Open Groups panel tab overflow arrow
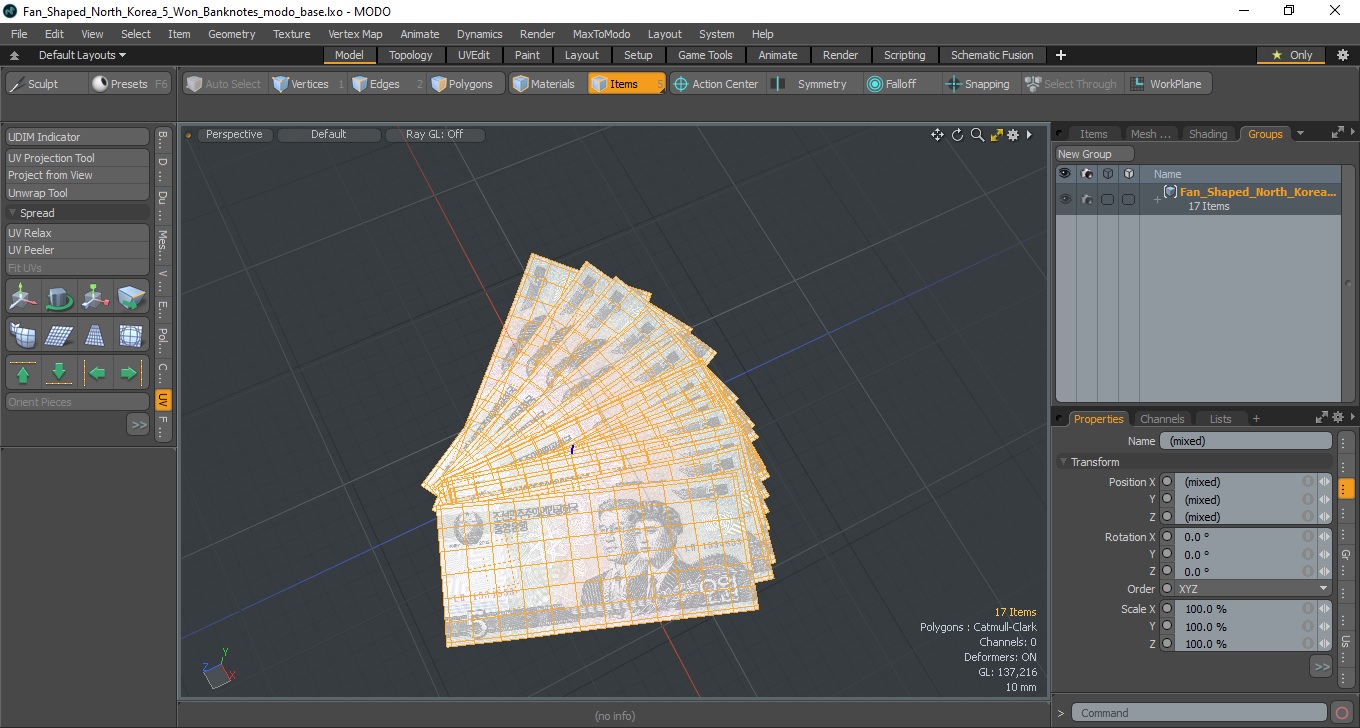The height and width of the screenshot is (728, 1360). tap(1300, 133)
